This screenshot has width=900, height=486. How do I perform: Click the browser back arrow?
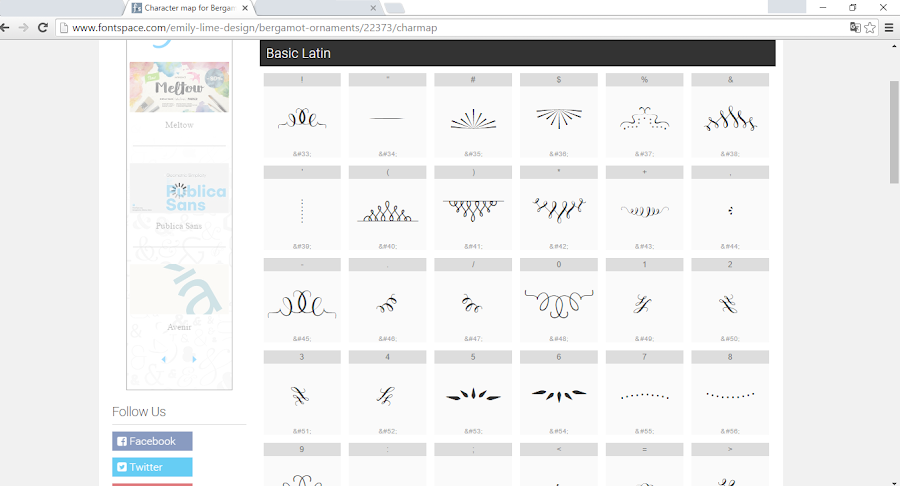pyautogui.click(x=5, y=28)
